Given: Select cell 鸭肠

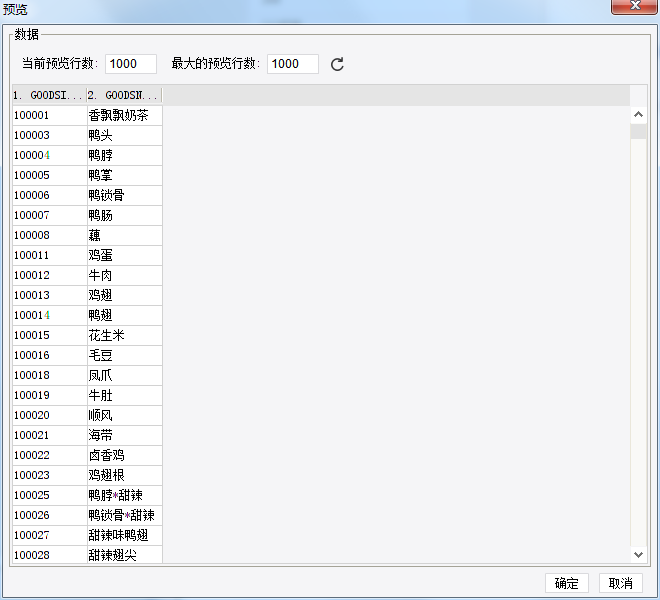Looking at the screenshot, I should pyautogui.click(x=125, y=215).
